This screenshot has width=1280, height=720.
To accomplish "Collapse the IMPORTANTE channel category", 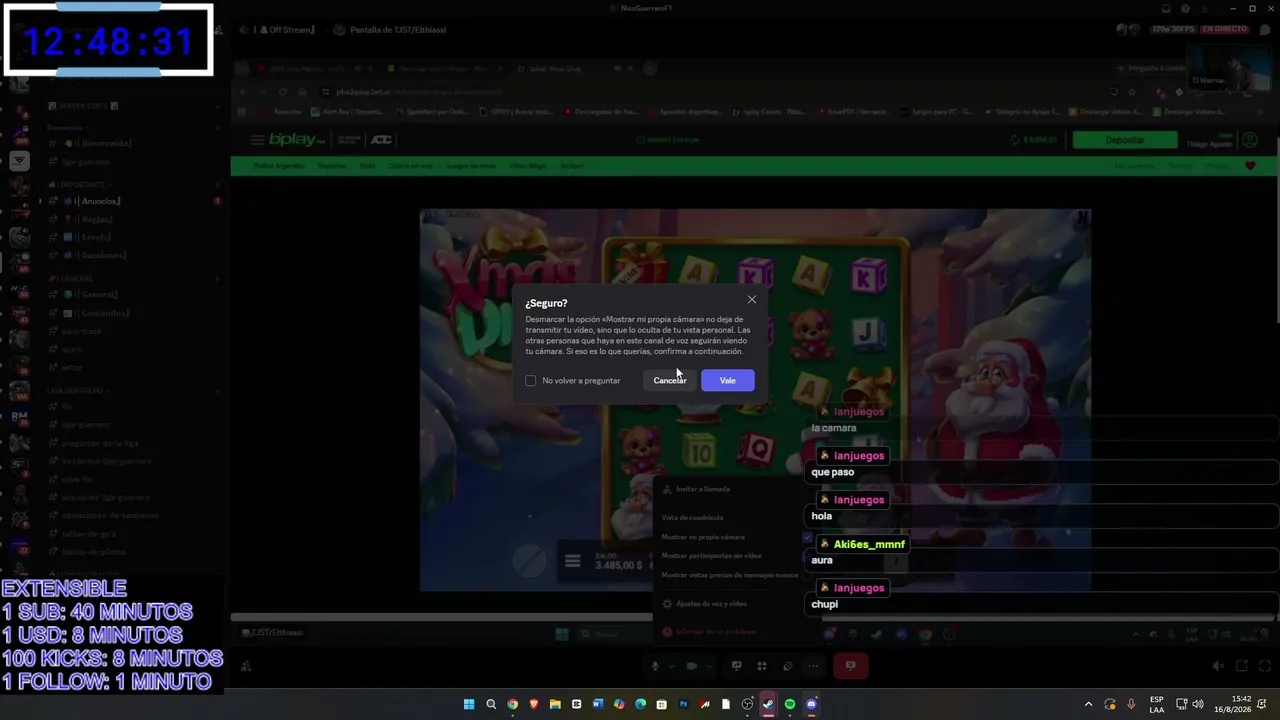I will click(x=79, y=185).
